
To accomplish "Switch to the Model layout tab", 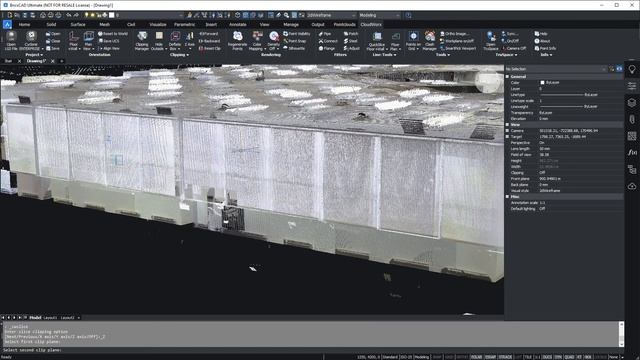I will point(35,318).
